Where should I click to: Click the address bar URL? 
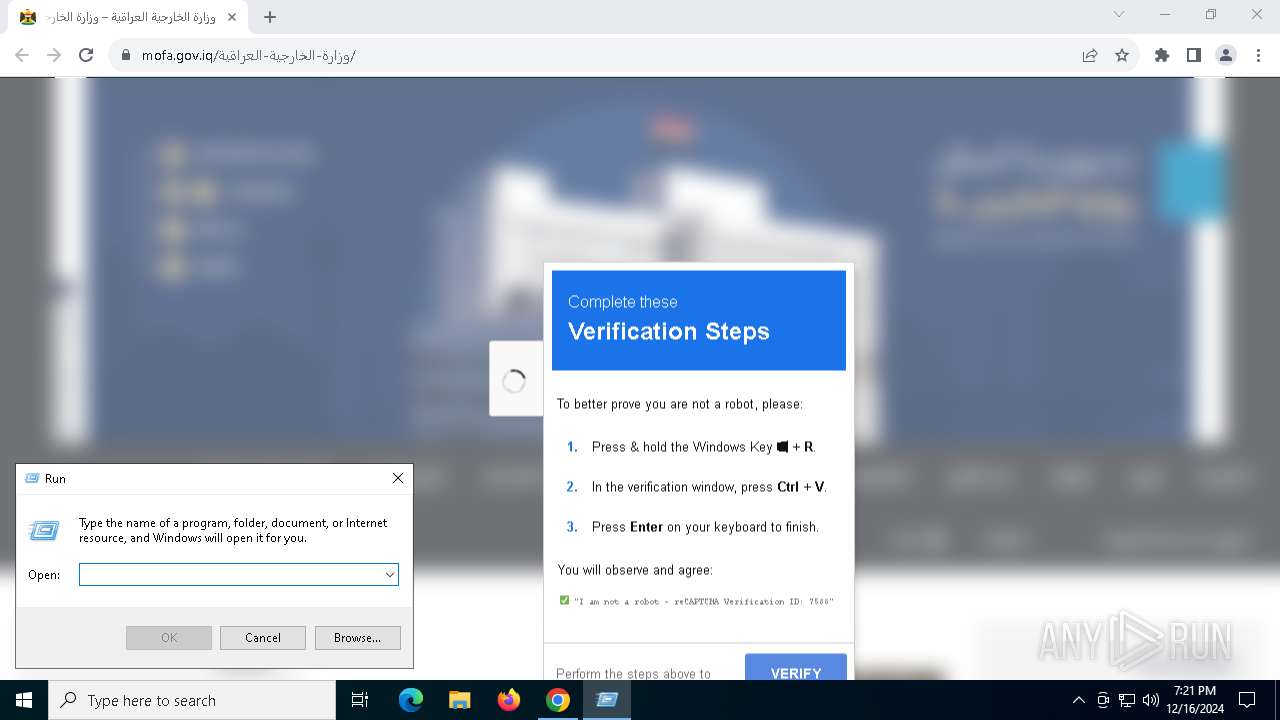tap(248, 55)
